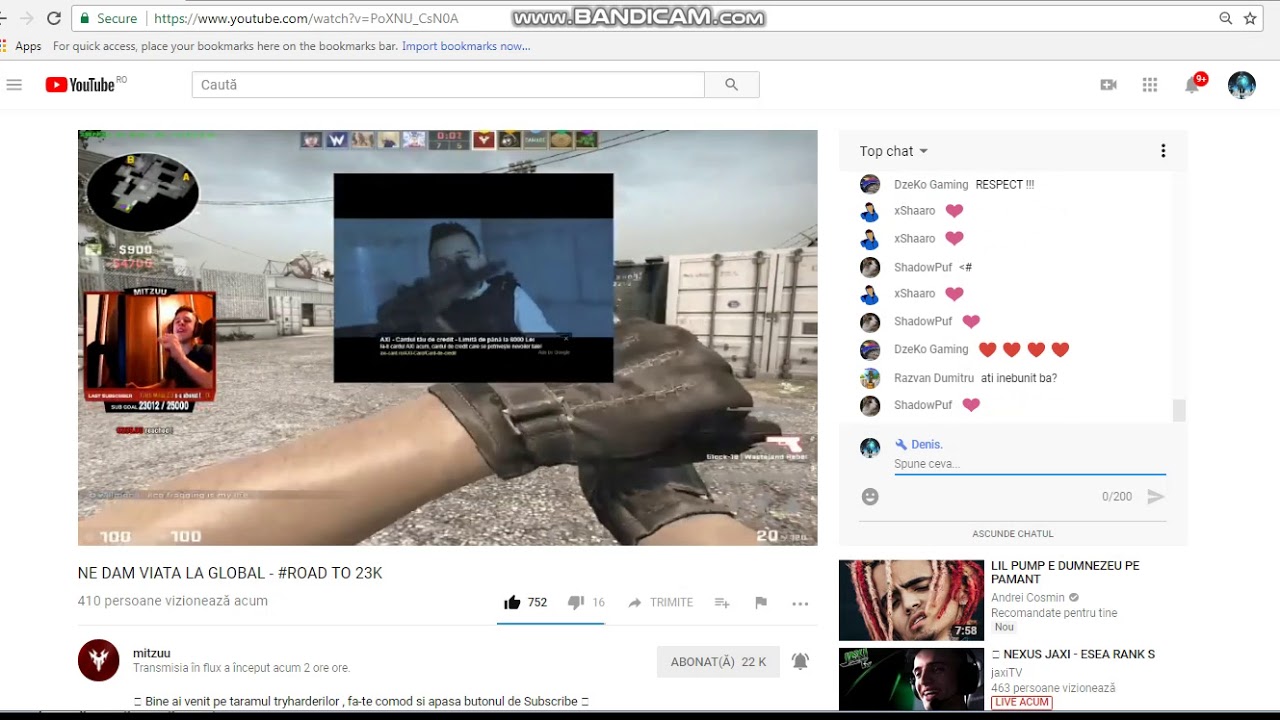The image size is (1280, 720).
Task: Open Import bookmarks now link
Action: click(x=466, y=46)
